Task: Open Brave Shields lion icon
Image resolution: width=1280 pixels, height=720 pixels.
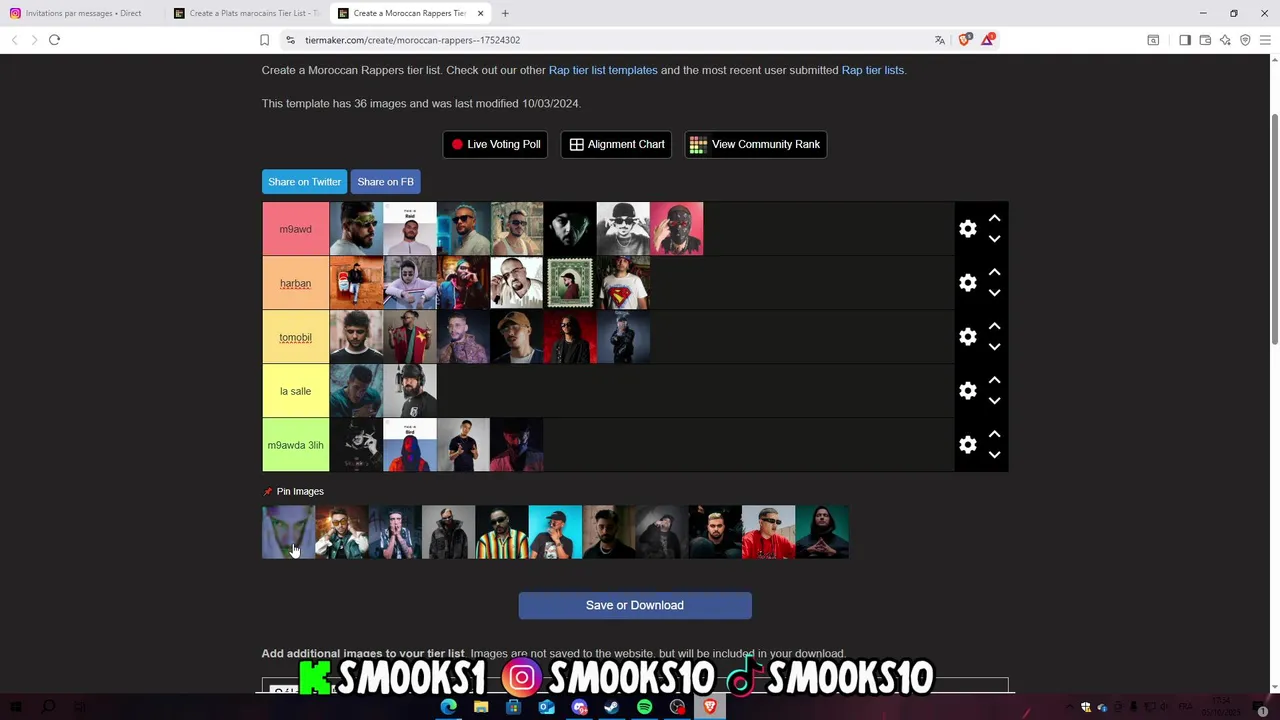Action: (964, 40)
